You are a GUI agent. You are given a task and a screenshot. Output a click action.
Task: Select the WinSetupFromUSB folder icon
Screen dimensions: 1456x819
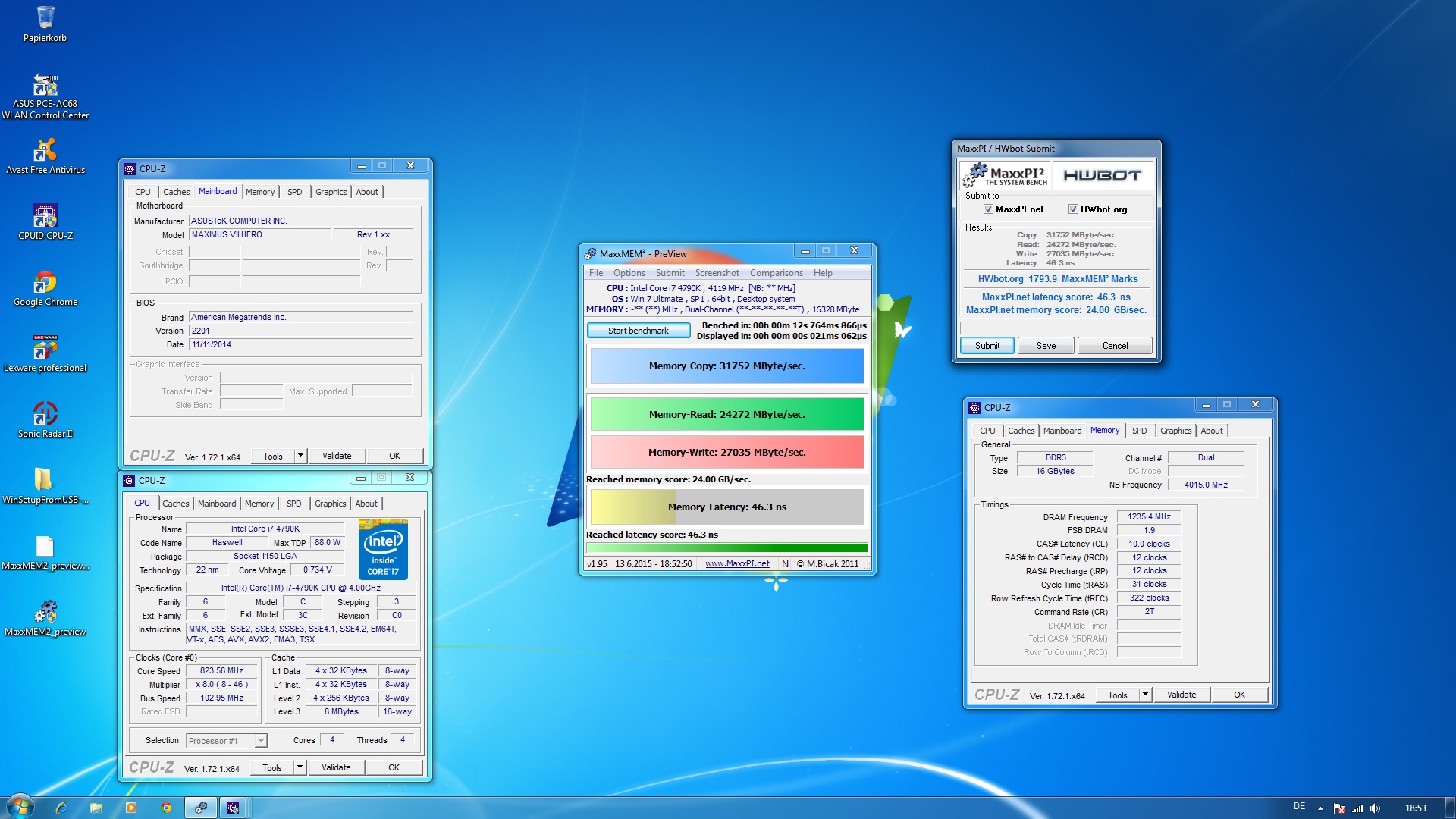point(45,486)
